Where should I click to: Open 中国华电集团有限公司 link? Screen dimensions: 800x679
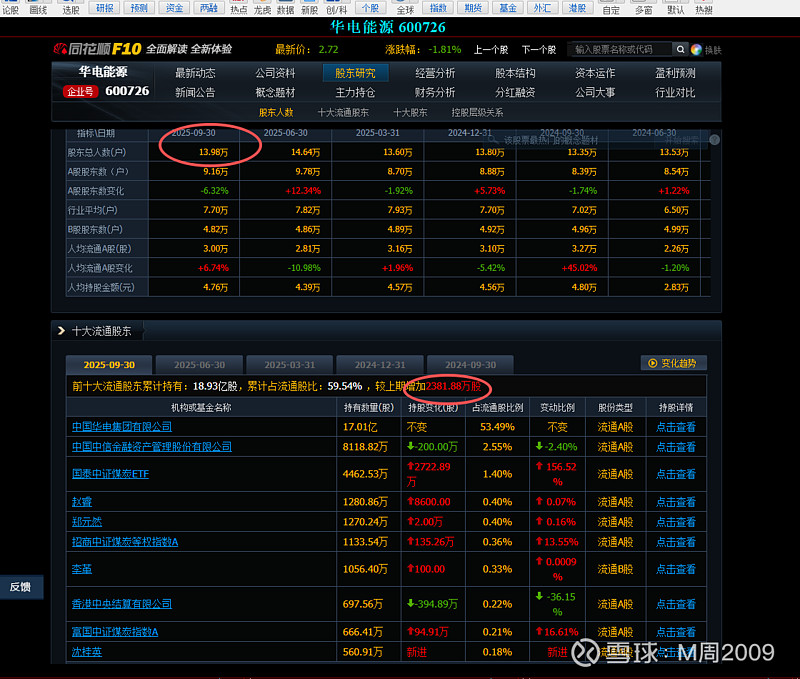tap(121, 426)
